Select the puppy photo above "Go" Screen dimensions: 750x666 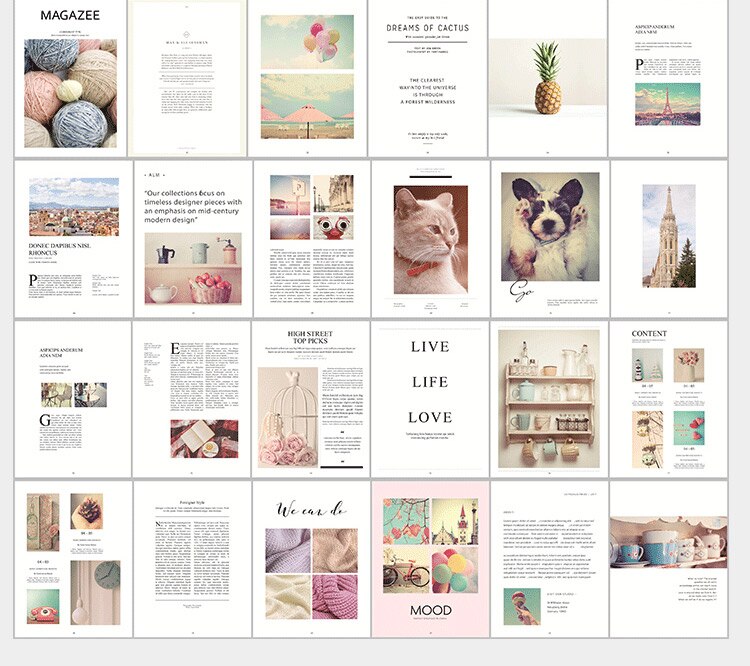(x=550, y=227)
